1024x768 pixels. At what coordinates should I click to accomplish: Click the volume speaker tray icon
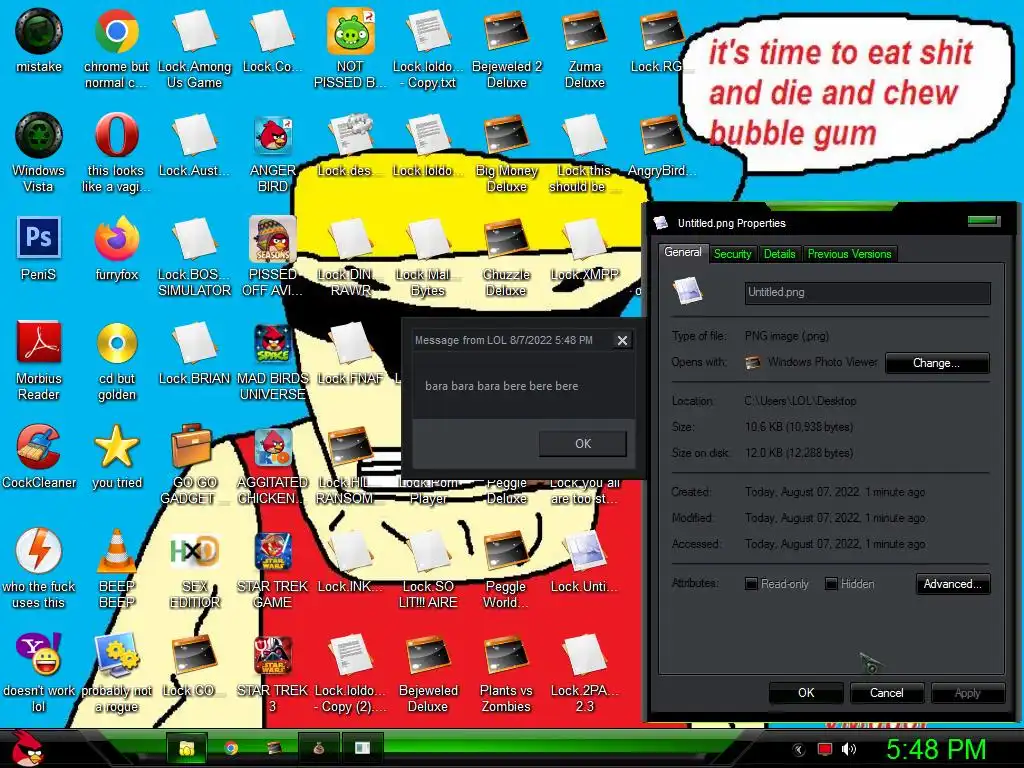(x=849, y=749)
